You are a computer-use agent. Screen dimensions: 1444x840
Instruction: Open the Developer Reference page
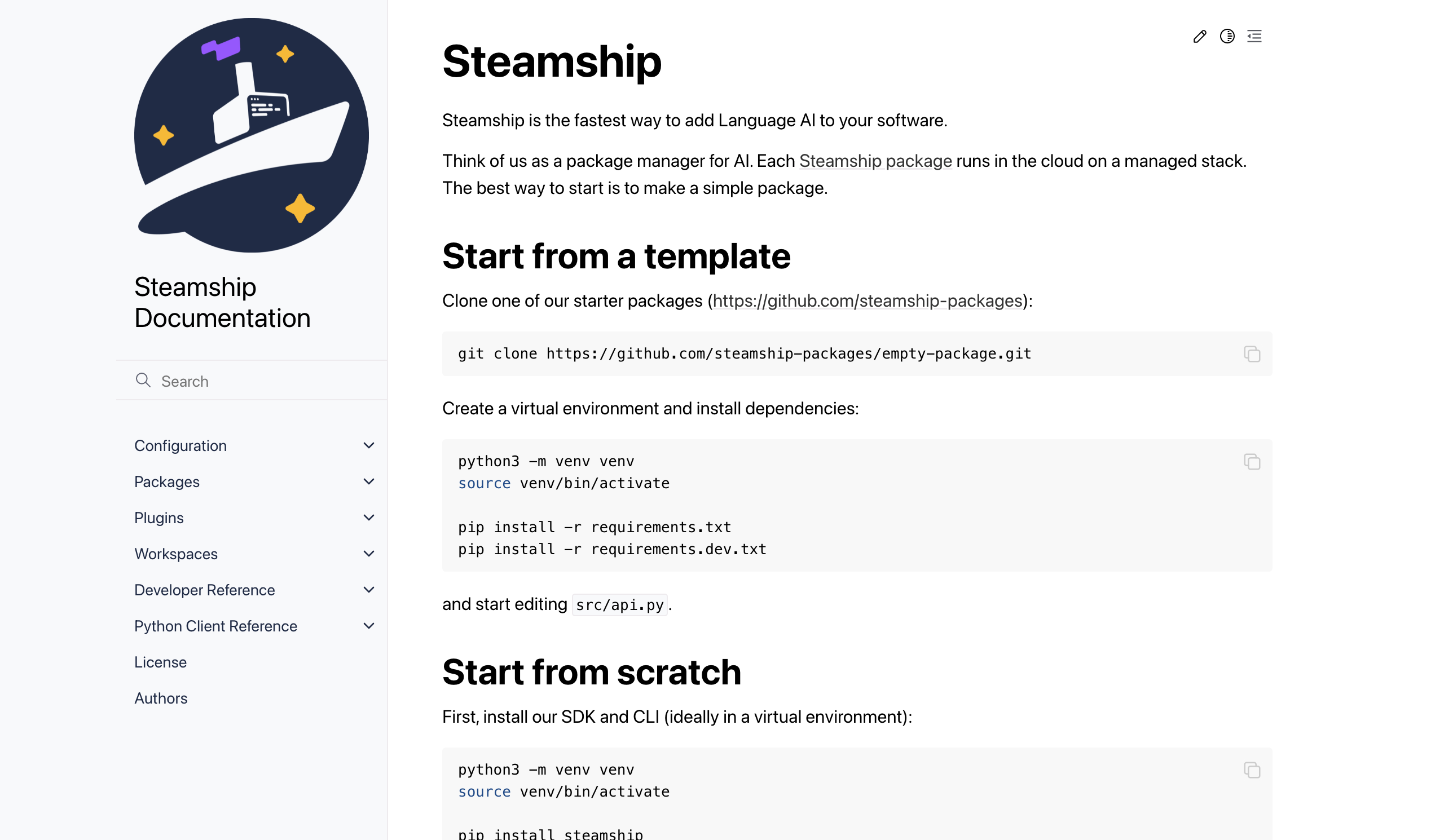[205, 590]
